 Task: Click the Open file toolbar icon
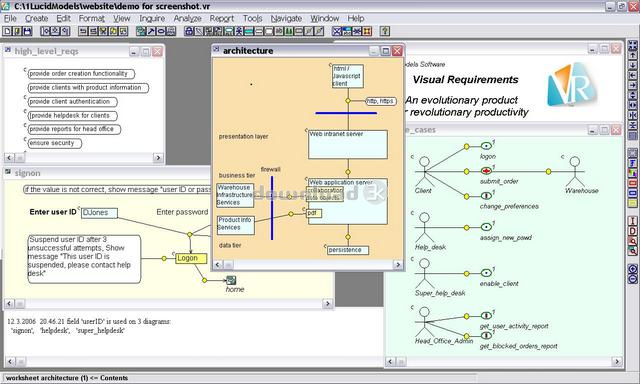tap(17, 31)
